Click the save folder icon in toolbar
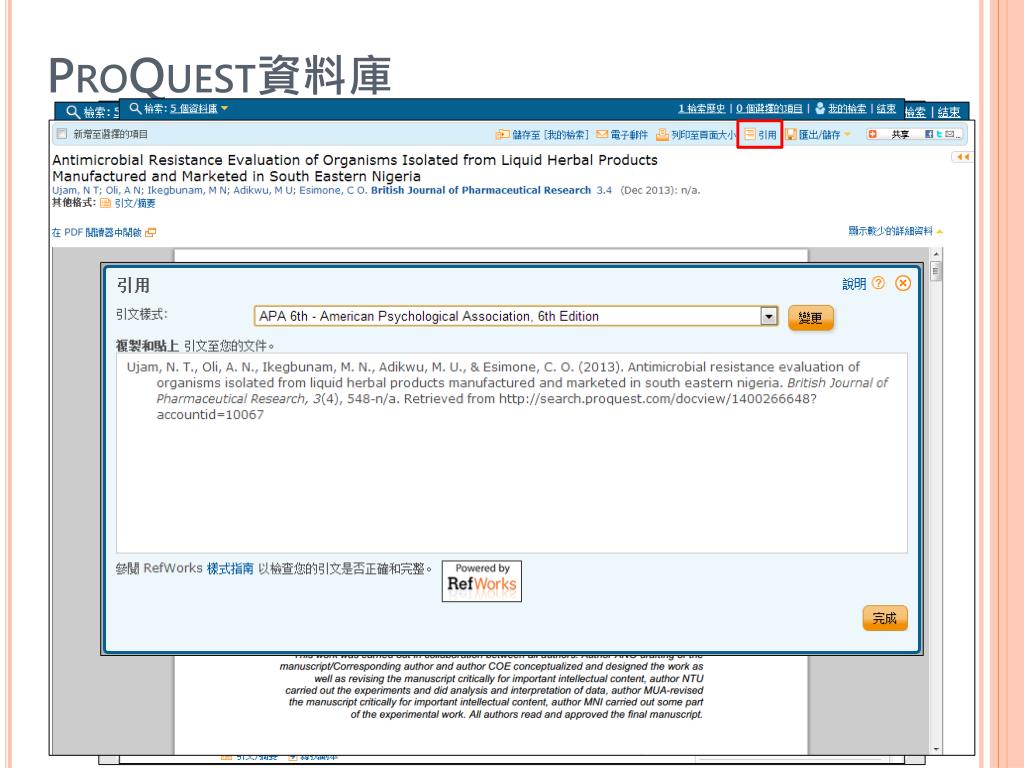 click(x=502, y=135)
